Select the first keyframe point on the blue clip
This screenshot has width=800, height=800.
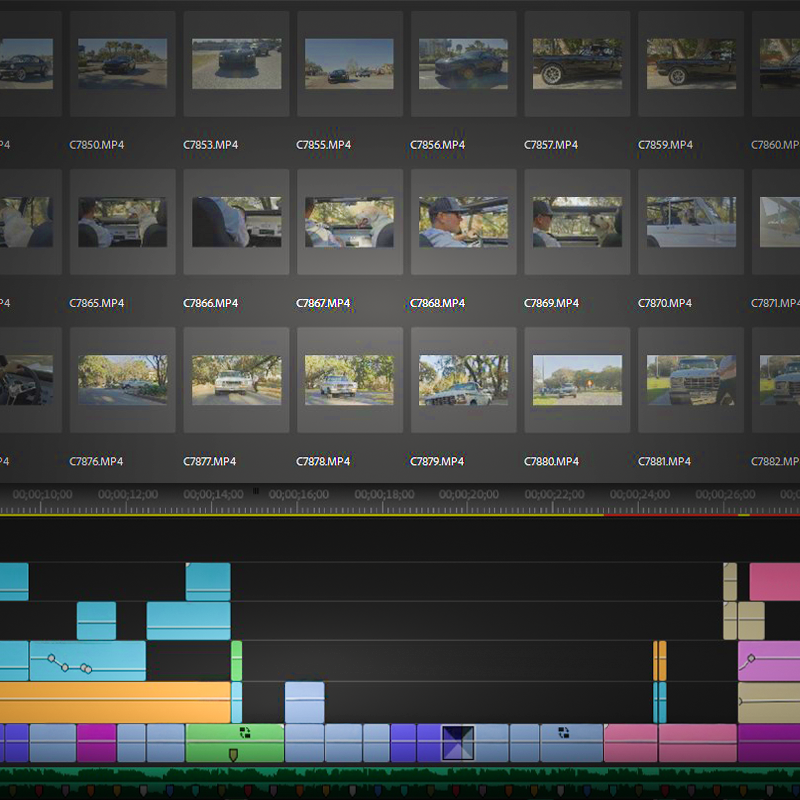[51, 658]
